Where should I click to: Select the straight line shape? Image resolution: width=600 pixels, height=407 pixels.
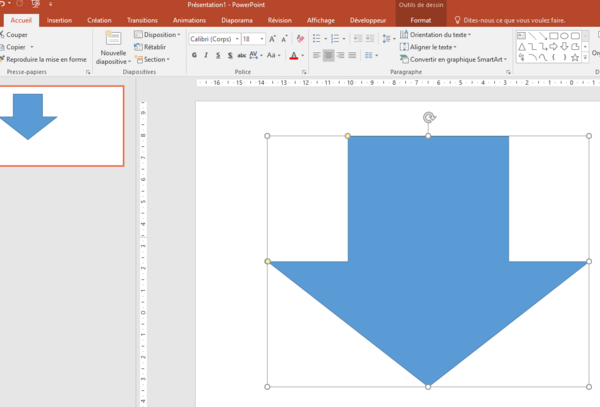(532, 36)
